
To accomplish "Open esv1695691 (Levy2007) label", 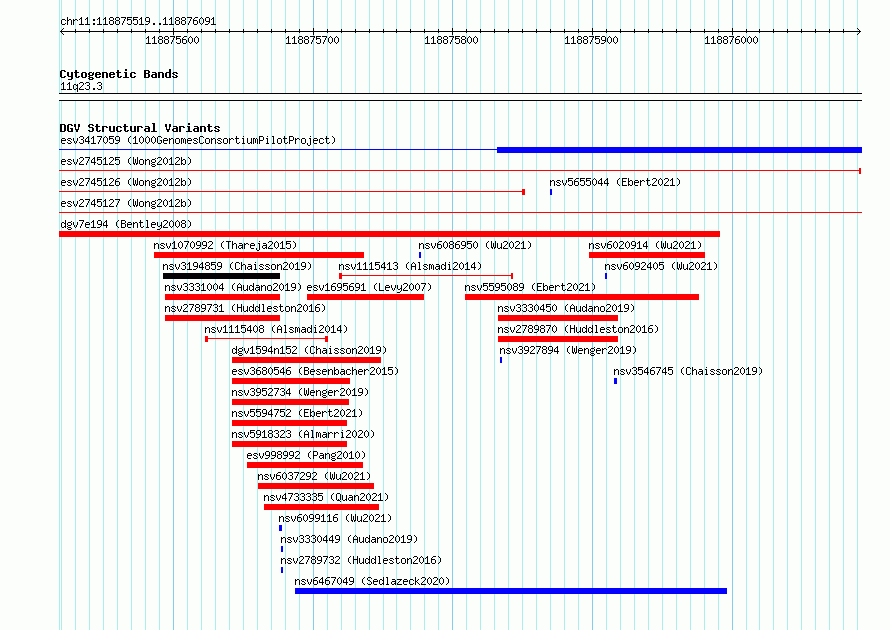I will tap(370, 287).
